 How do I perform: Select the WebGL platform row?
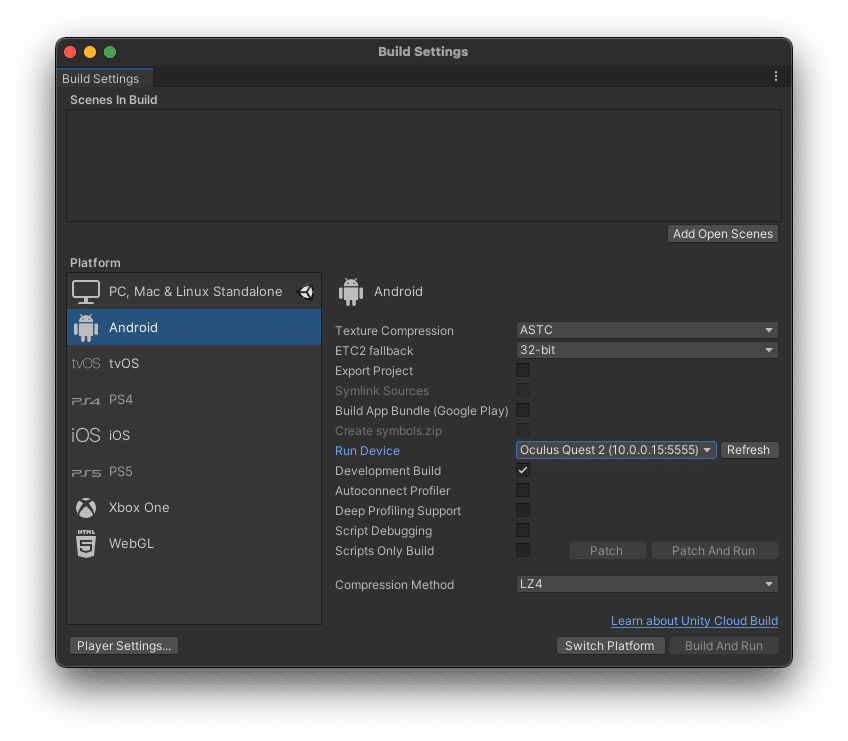pos(194,544)
